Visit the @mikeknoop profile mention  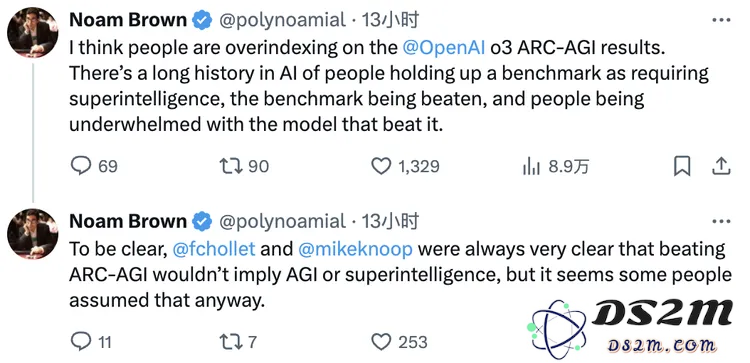tap(355, 249)
